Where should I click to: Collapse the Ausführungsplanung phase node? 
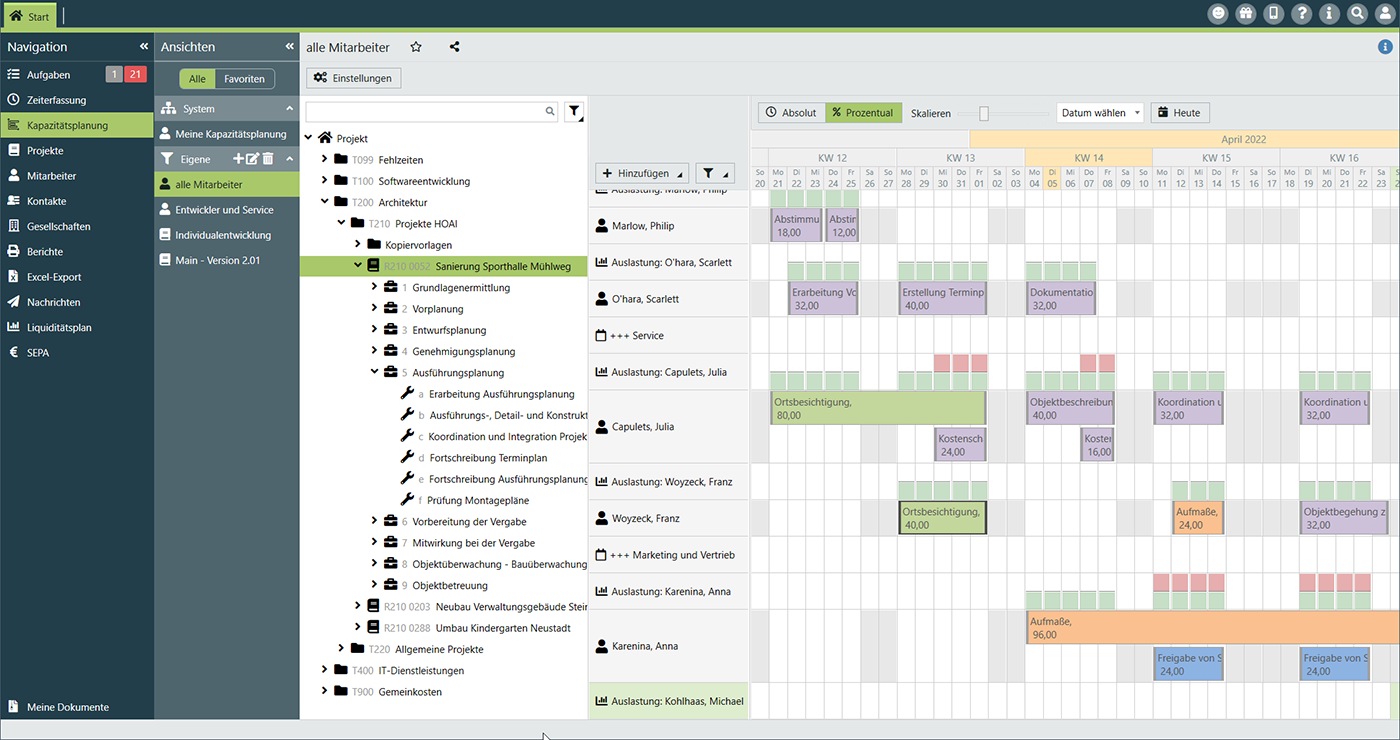tap(375, 373)
